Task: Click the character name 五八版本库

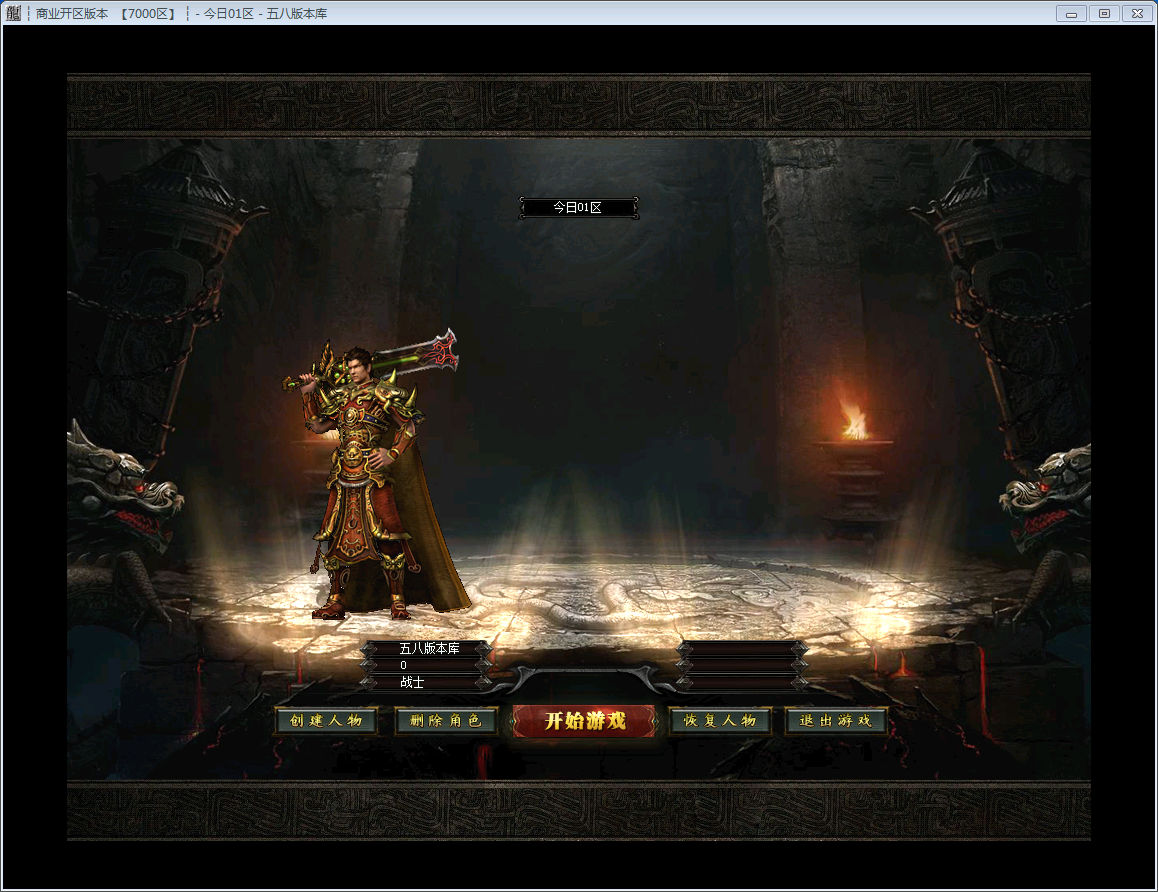Action: pos(429,648)
